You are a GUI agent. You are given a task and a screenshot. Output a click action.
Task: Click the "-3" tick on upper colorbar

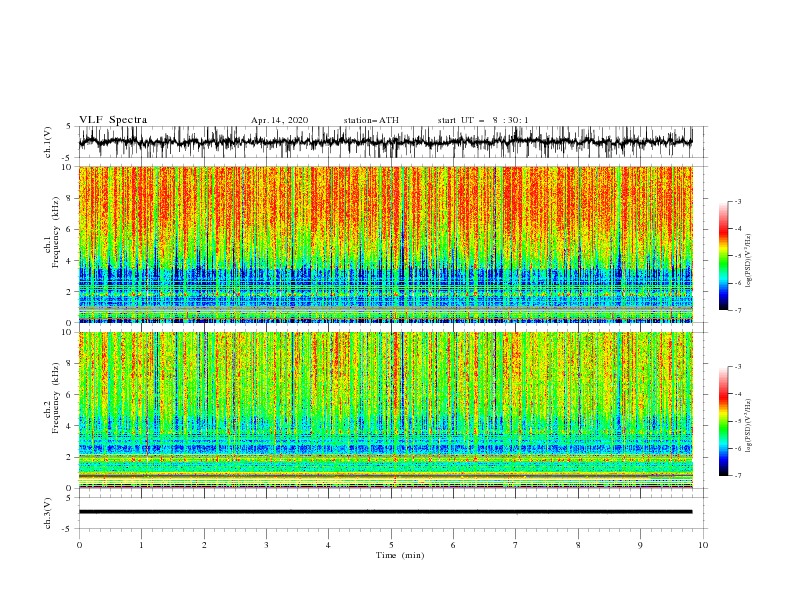[x=738, y=201]
